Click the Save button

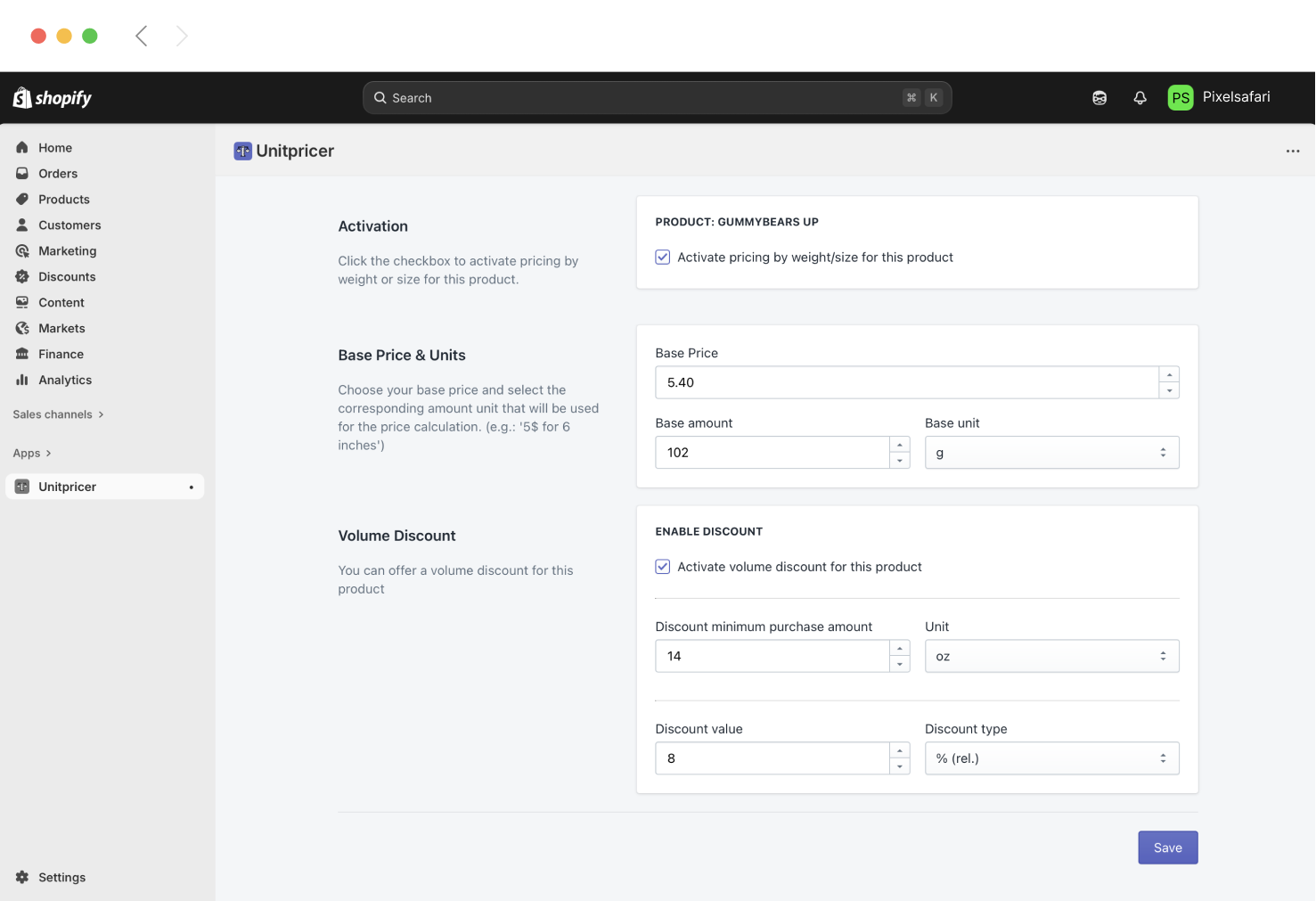1167,848
